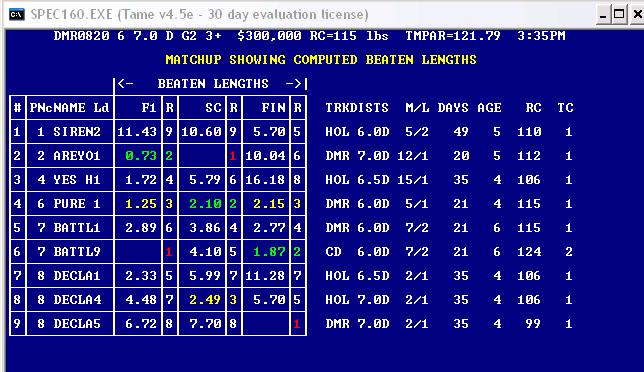Click the 5.99 SC value for DECLA1
The image size is (644, 372).
[205, 276]
